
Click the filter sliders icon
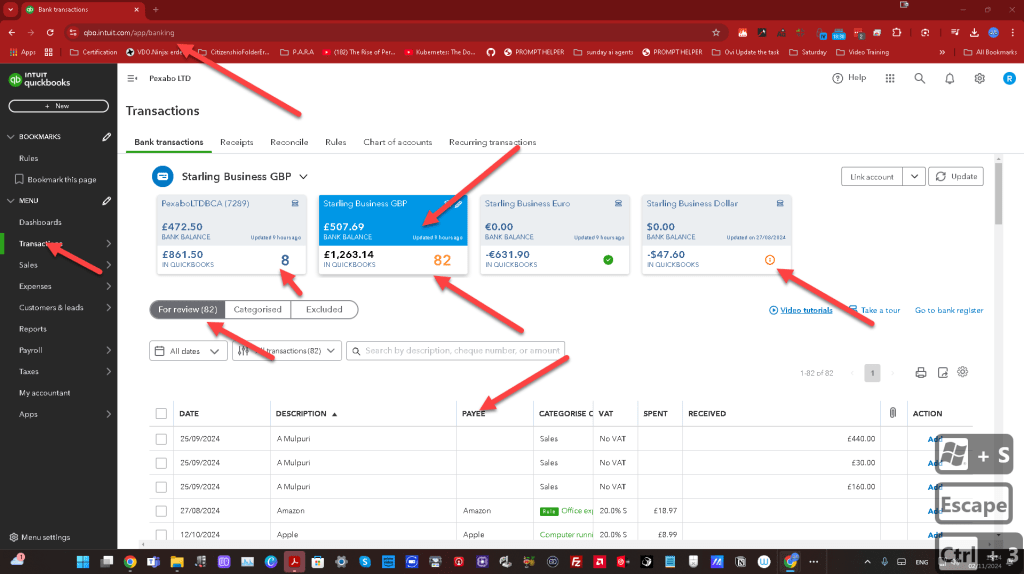(x=243, y=351)
